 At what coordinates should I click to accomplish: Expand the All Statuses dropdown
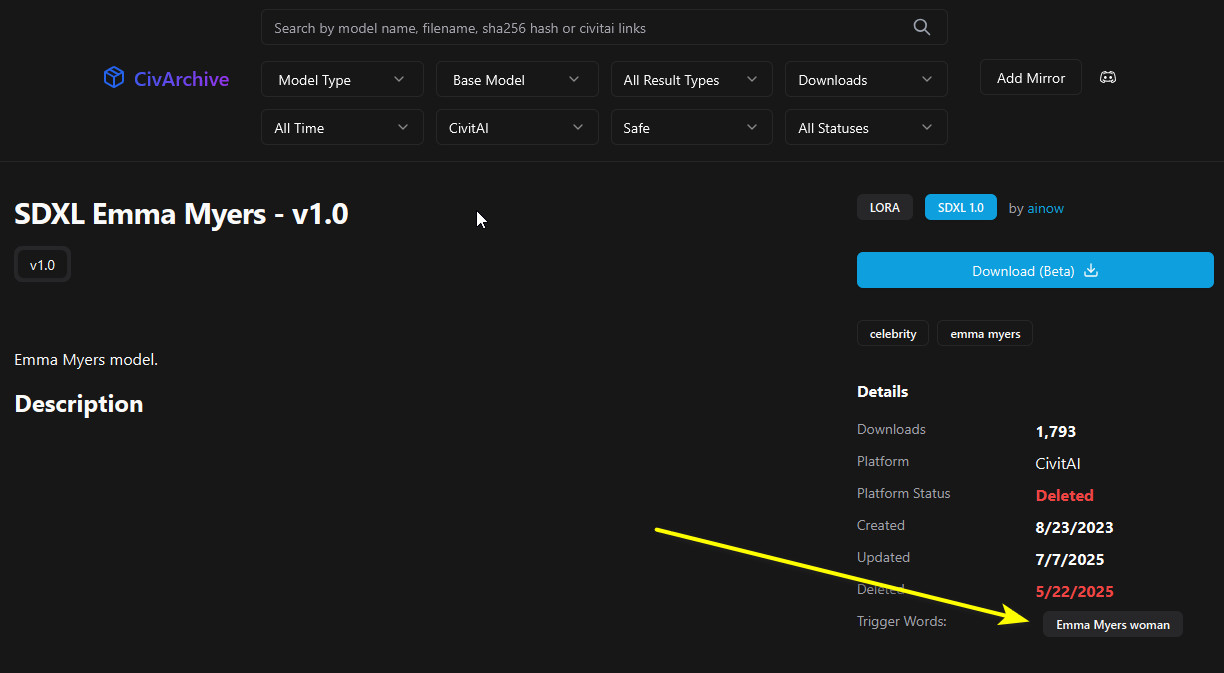866,127
